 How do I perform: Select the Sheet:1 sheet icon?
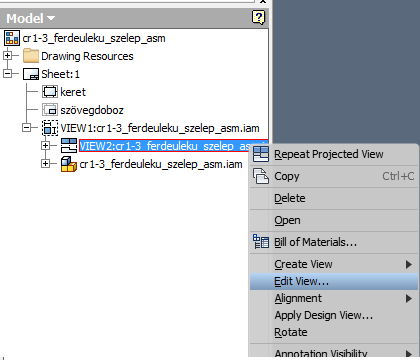coord(31,74)
